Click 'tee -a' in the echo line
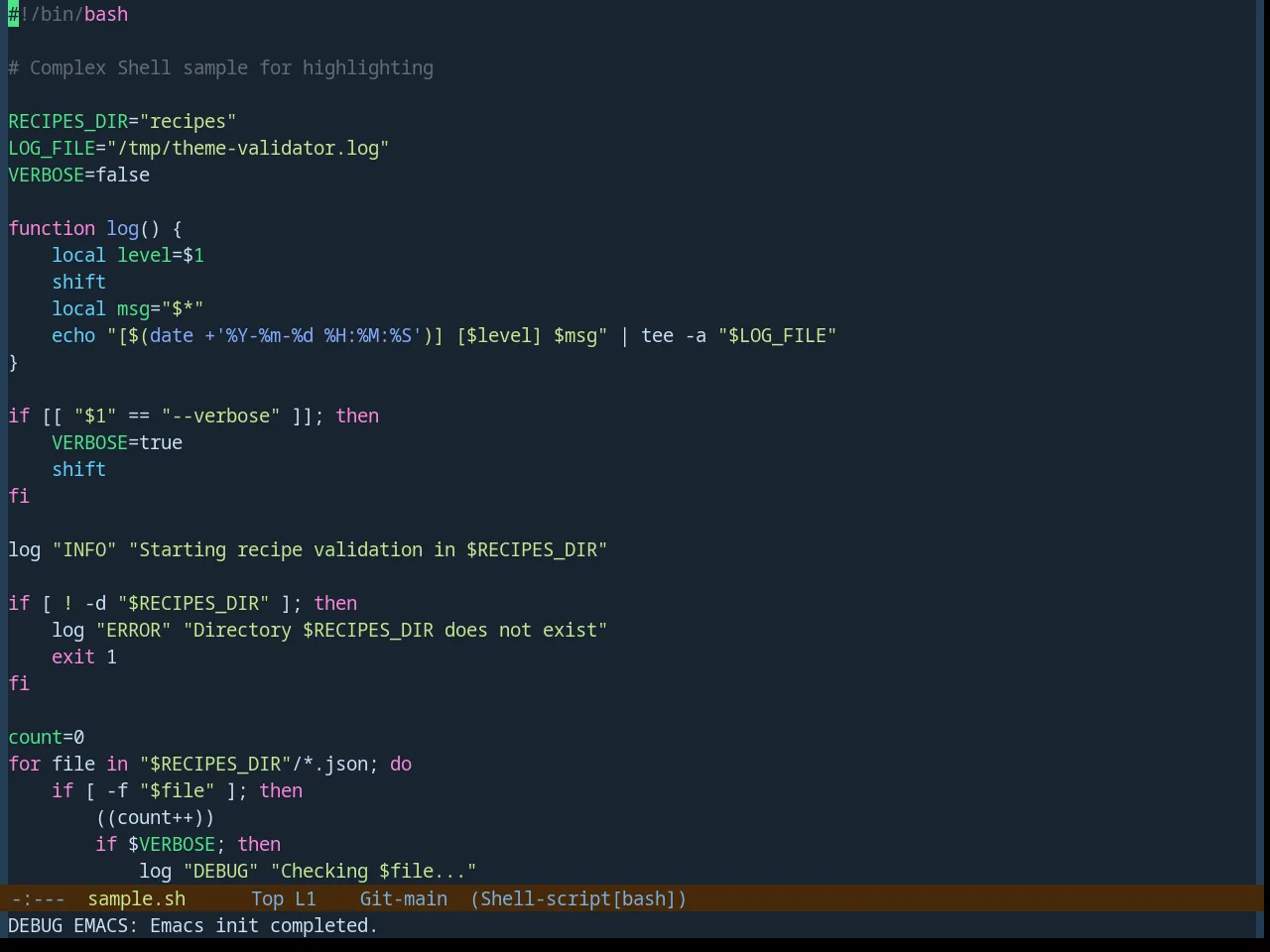This screenshot has width=1270, height=952. click(674, 335)
